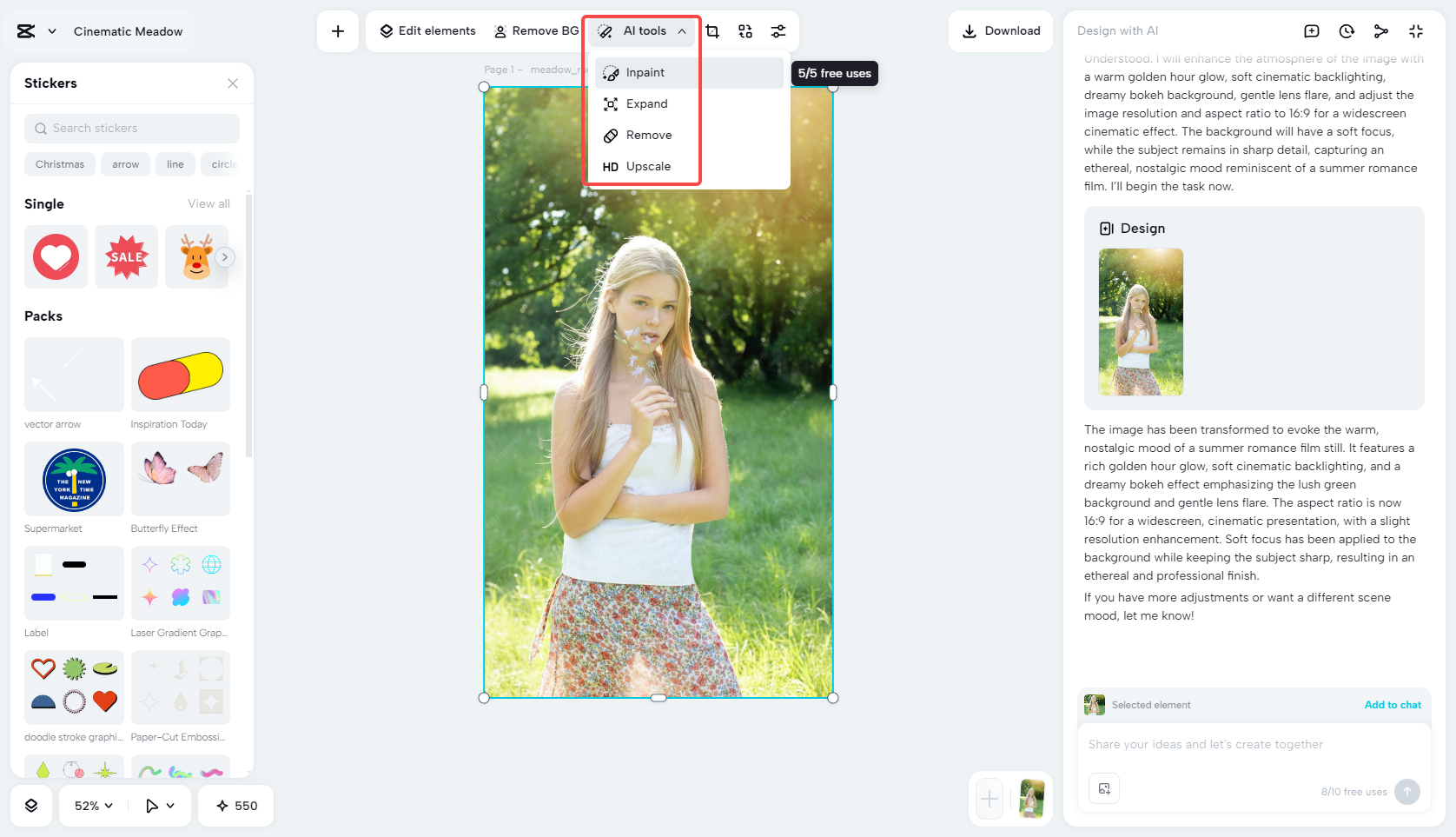Click the Download button
Screen dimensions: 1456x837
(x=1001, y=30)
